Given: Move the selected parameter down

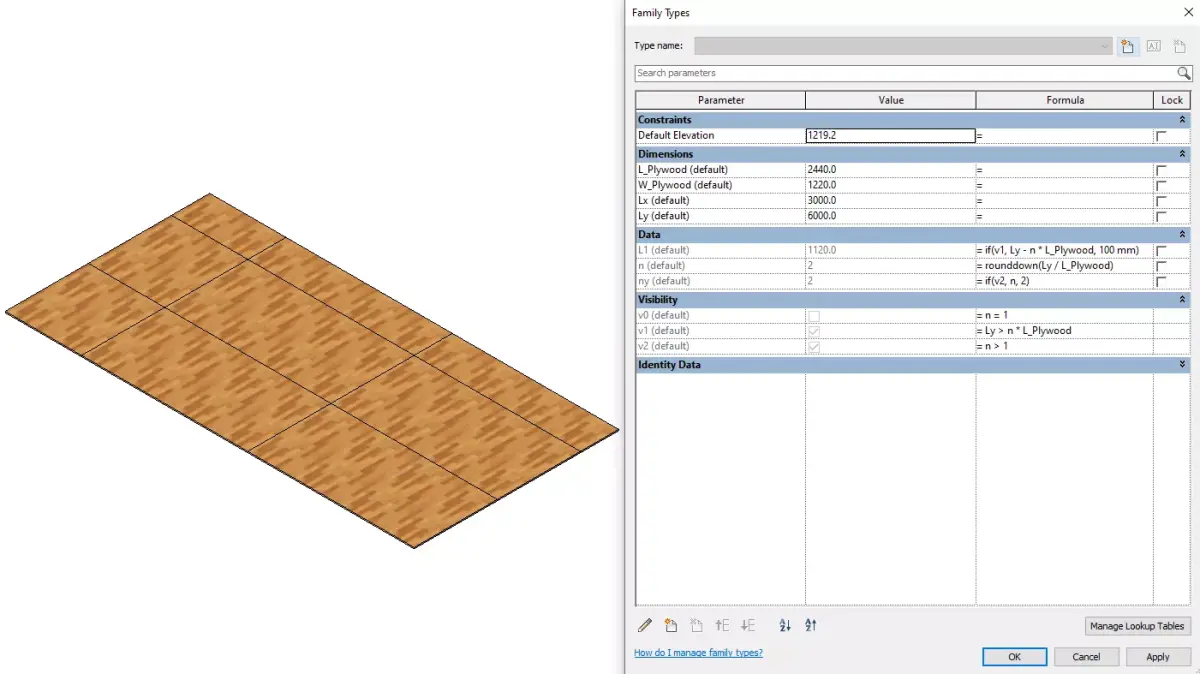Looking at the screenshot, I should [747, 625].
